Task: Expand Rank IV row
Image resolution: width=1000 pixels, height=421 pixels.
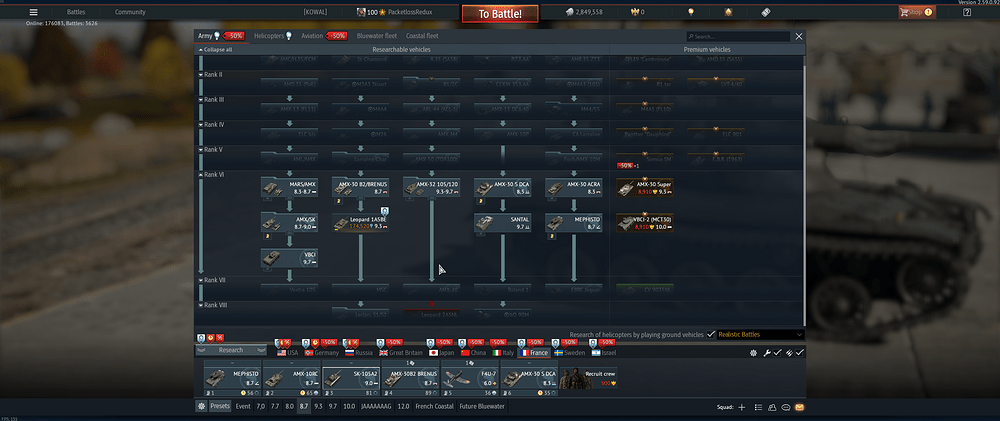Action: (212, 124)
